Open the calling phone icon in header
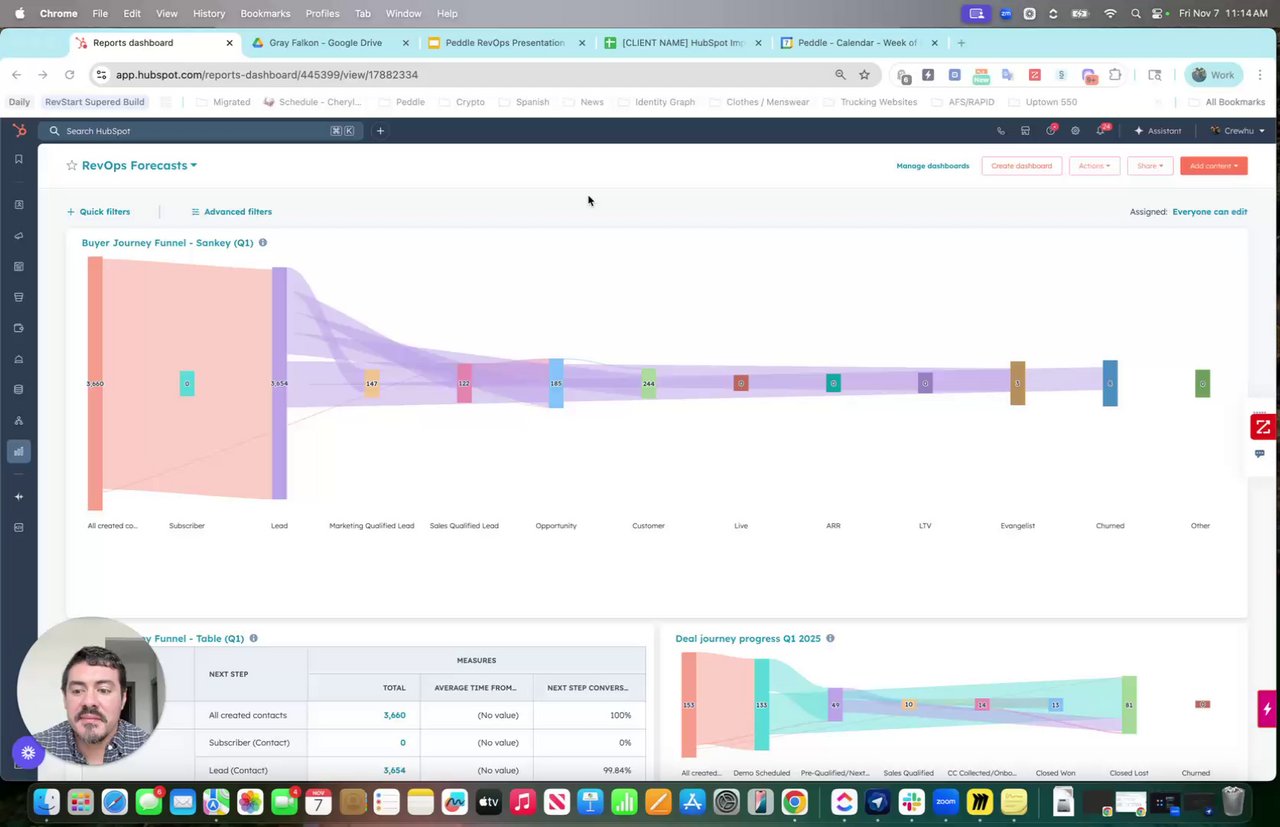This screenshot has height=827, width=1280. pos(1001,131)
